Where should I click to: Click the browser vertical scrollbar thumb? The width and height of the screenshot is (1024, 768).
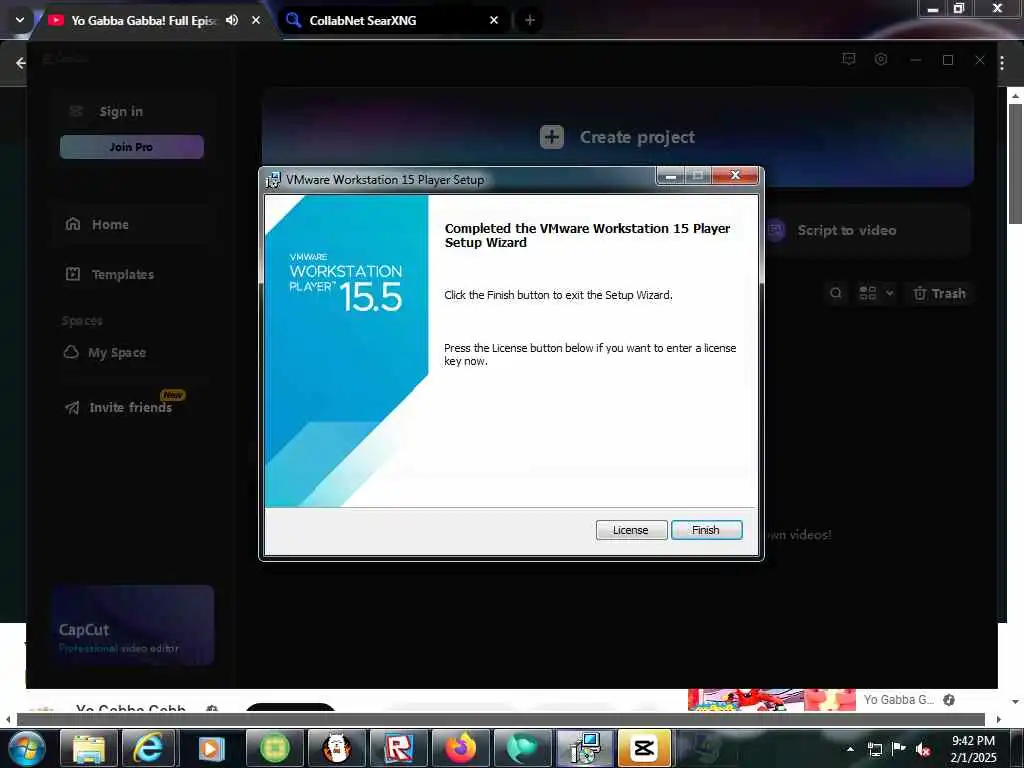click(1016, 163)
